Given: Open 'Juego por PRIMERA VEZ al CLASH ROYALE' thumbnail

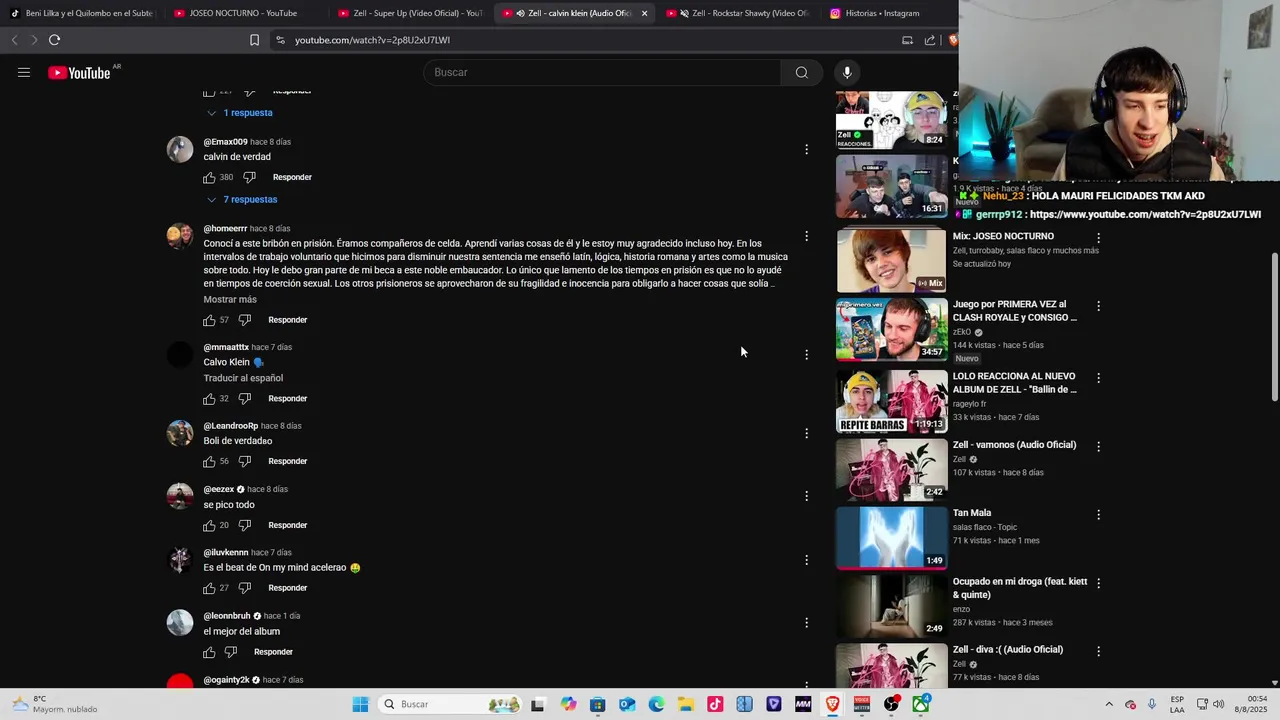Looking at the screenshot, I should pos(891,329).
